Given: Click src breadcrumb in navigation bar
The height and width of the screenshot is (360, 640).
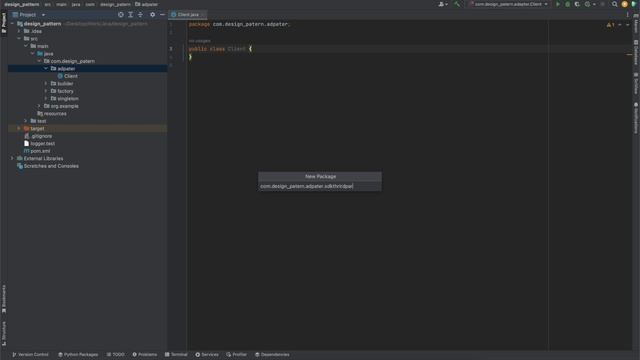Looking at the screenshot, I should pos(48,4).
